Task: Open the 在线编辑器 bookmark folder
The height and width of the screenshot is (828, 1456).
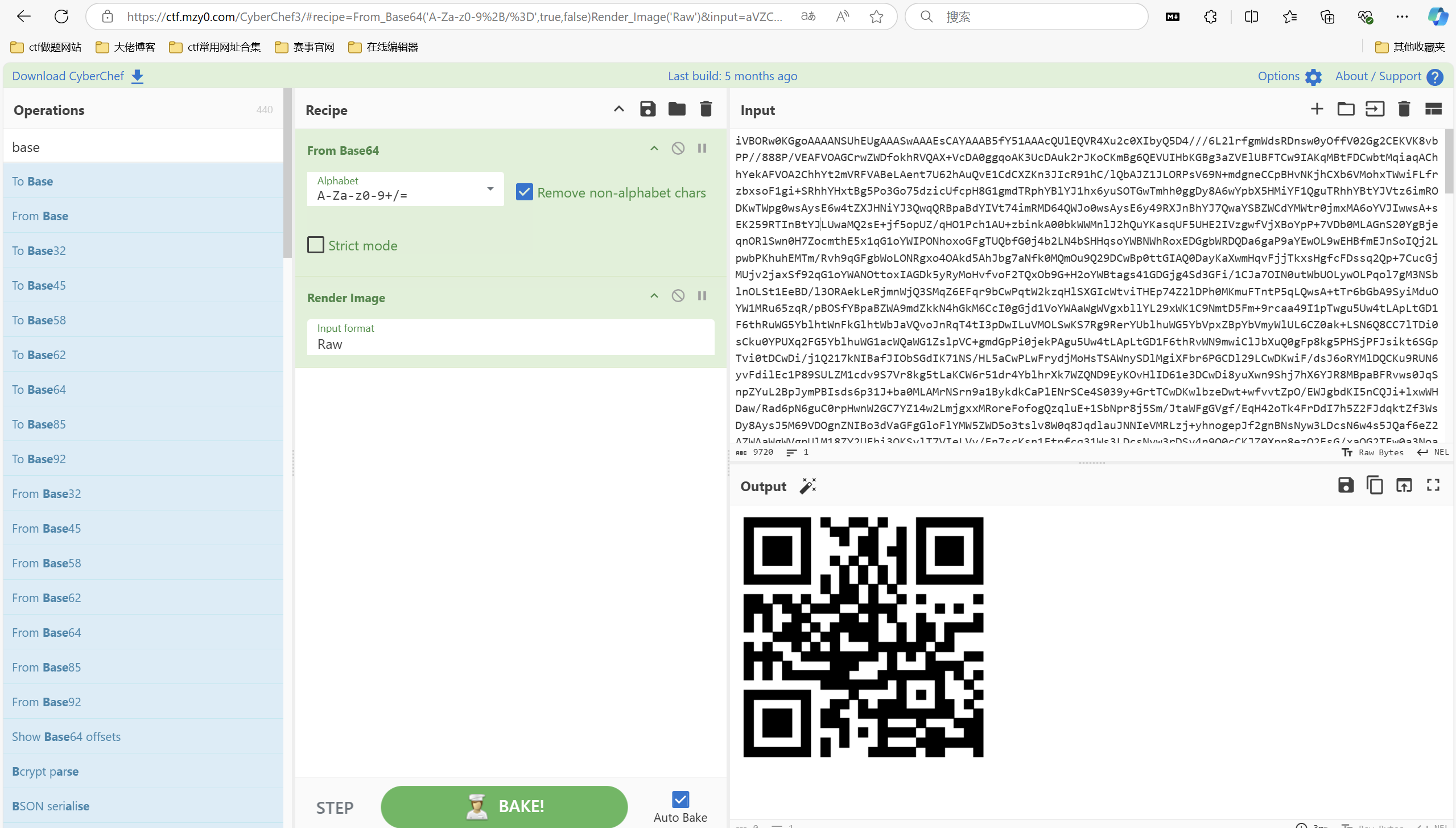Action: [383, 47]
